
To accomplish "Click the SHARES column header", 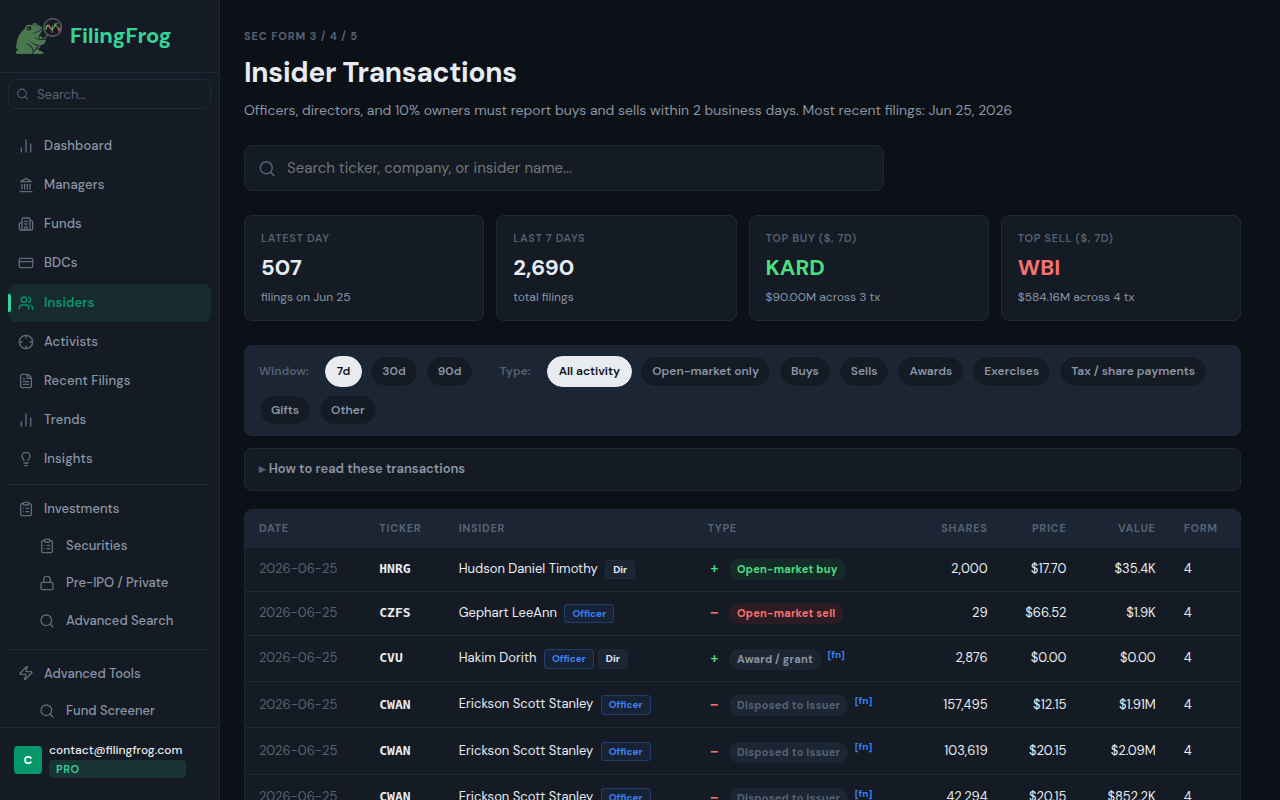I will coord(964,528).
